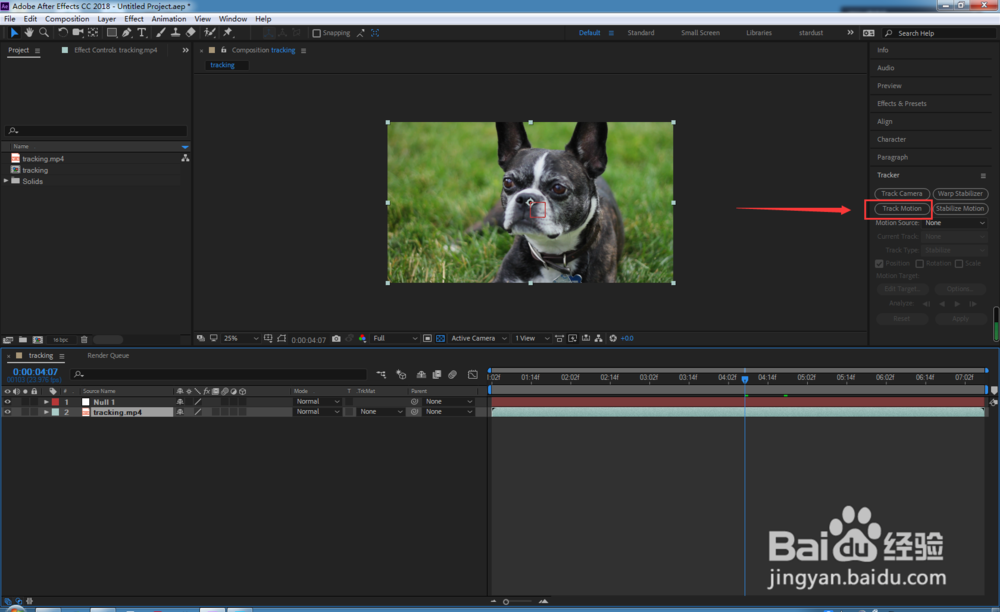Viewport: 1000px width, 612px height.
Task: Open the 25% magnification dropdown
Action: [x=240, y=339]
